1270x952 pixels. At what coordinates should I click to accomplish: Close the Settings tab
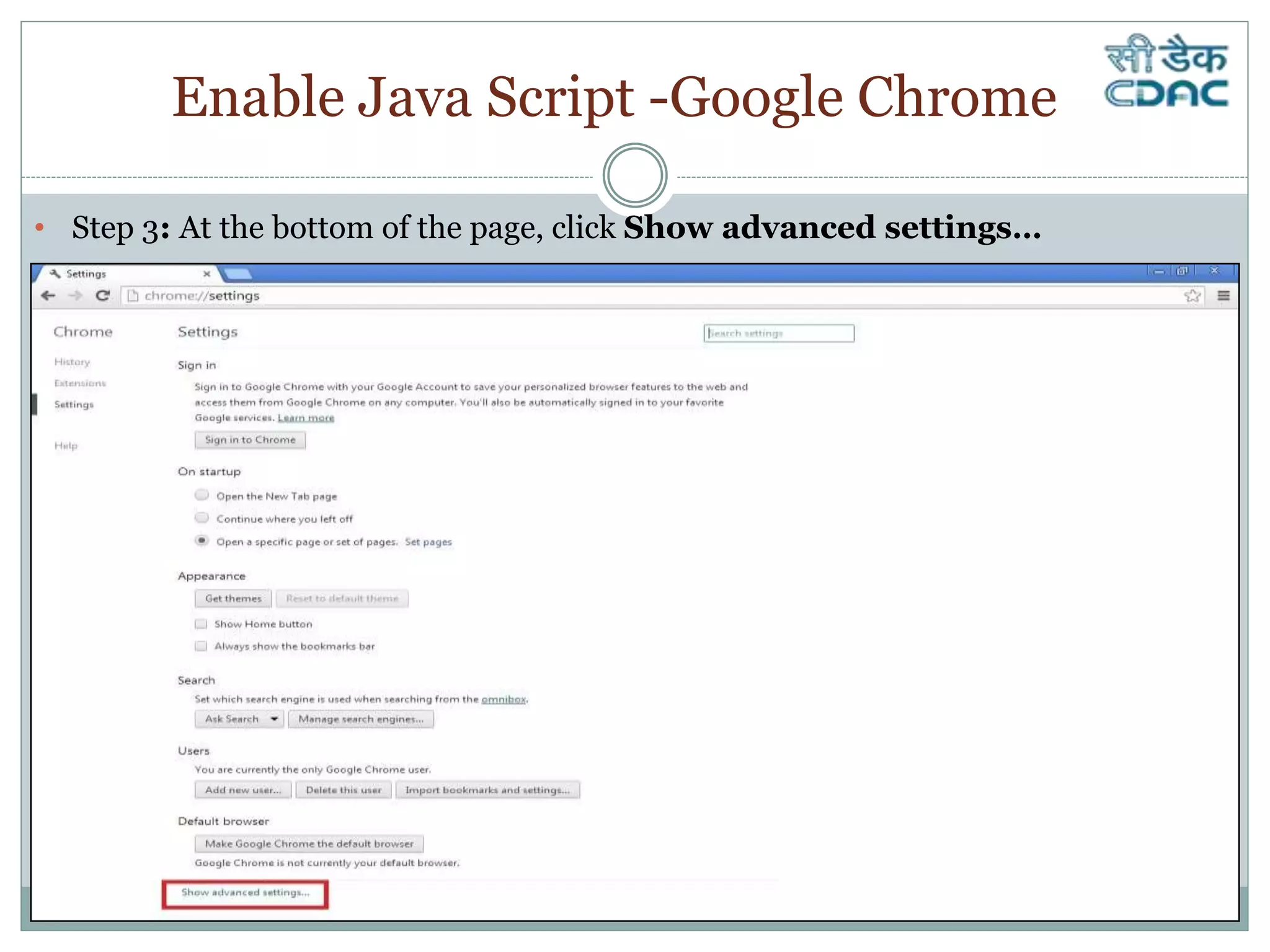pyautogui.click(x=206, y=274)
